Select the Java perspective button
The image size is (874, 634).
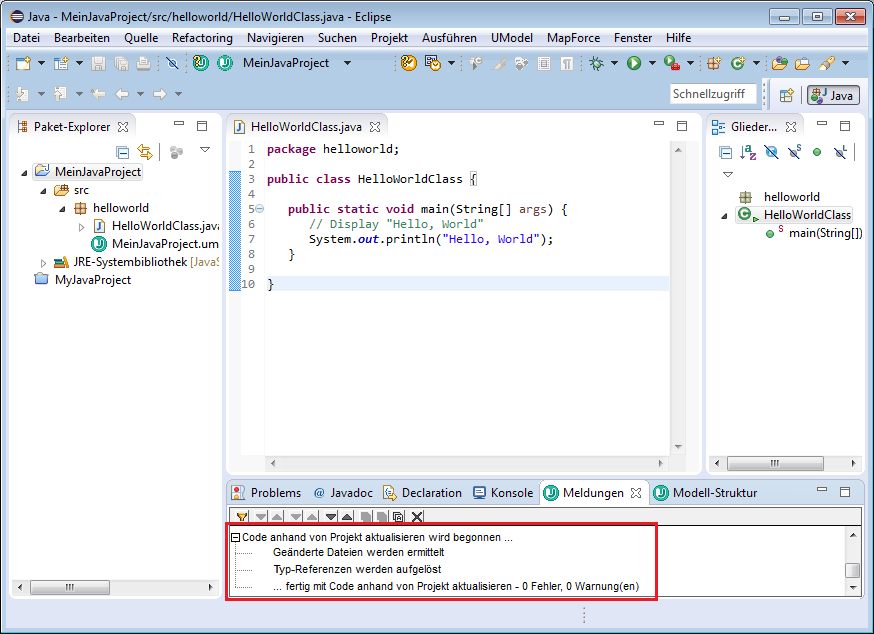coord(832,95)
